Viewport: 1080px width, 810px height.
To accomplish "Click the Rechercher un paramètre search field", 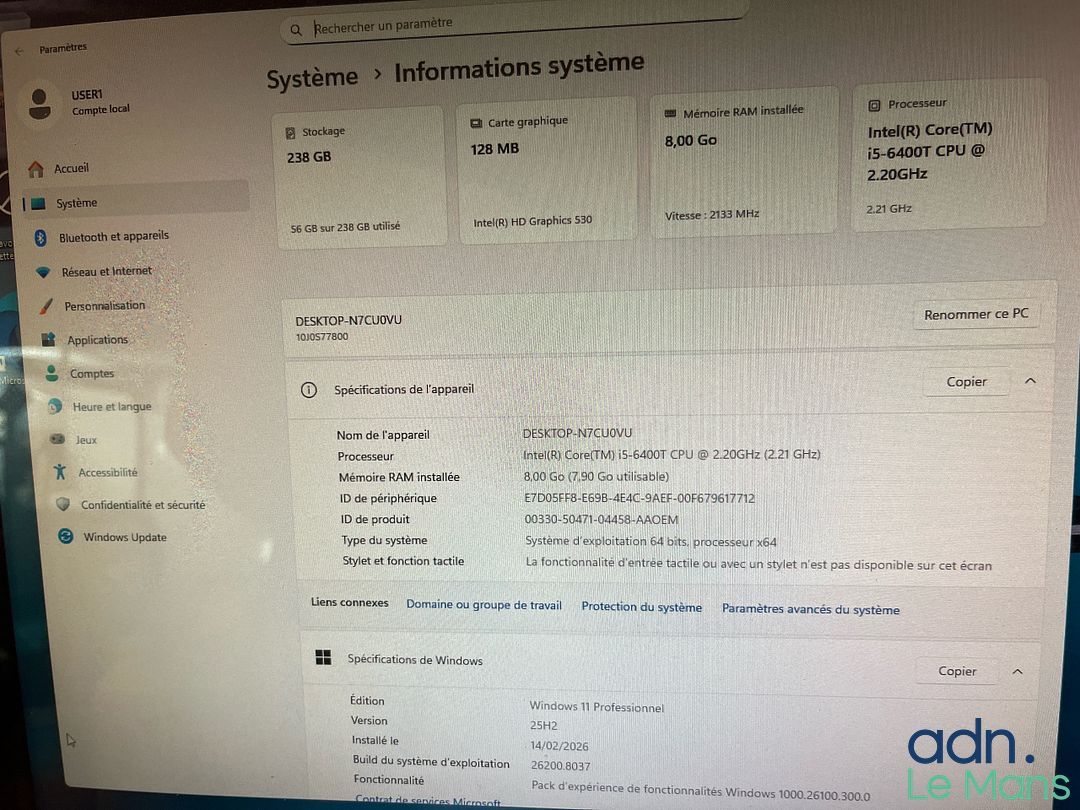I will [513, 24].
